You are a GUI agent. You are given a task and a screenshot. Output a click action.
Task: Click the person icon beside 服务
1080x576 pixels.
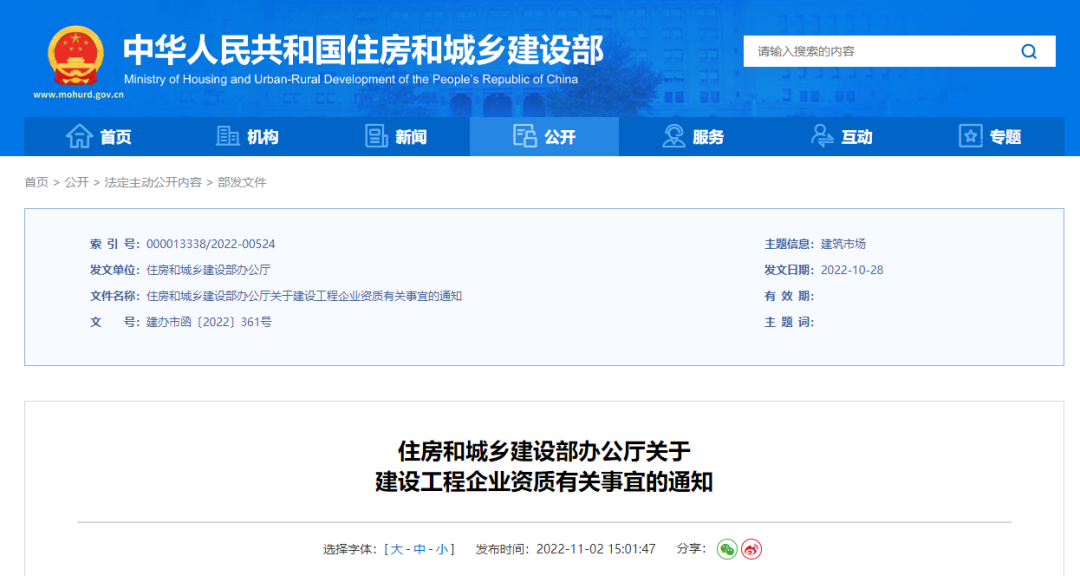point(673,136)
